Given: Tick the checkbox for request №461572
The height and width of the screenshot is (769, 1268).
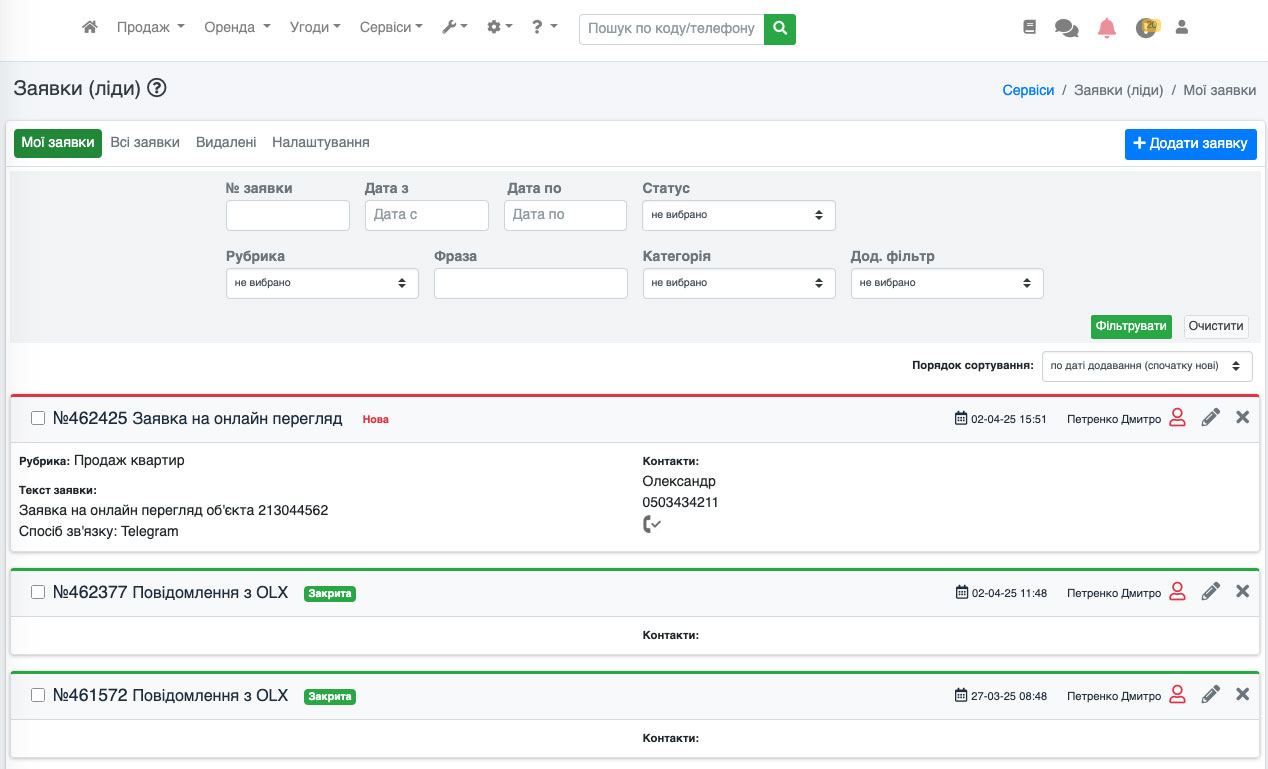Looking at the screenshot, I should [x=38, y=695].
